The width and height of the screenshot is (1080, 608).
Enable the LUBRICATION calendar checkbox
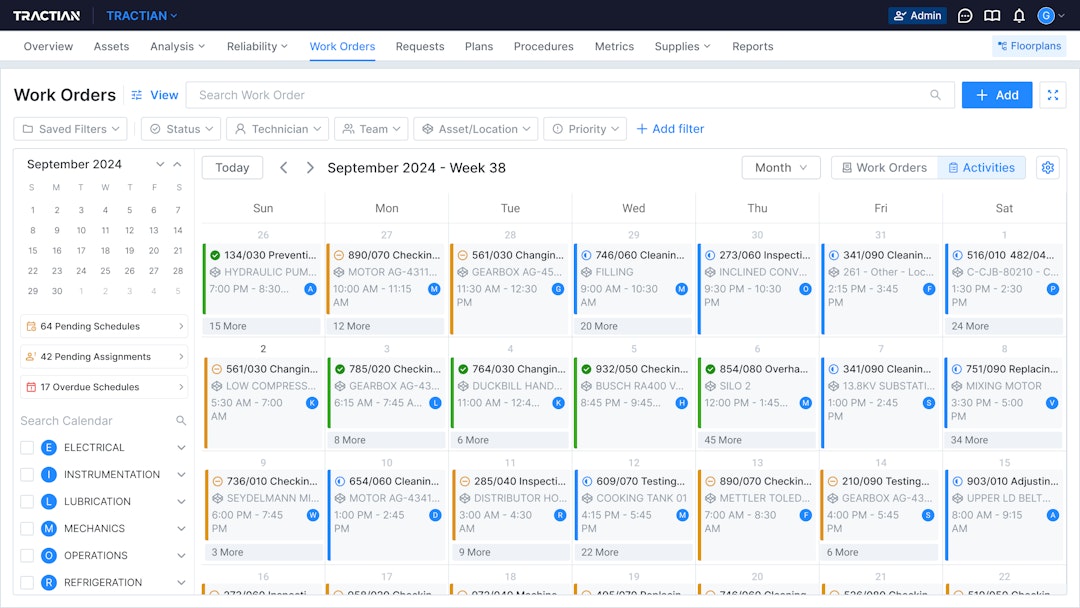(27, 501)
